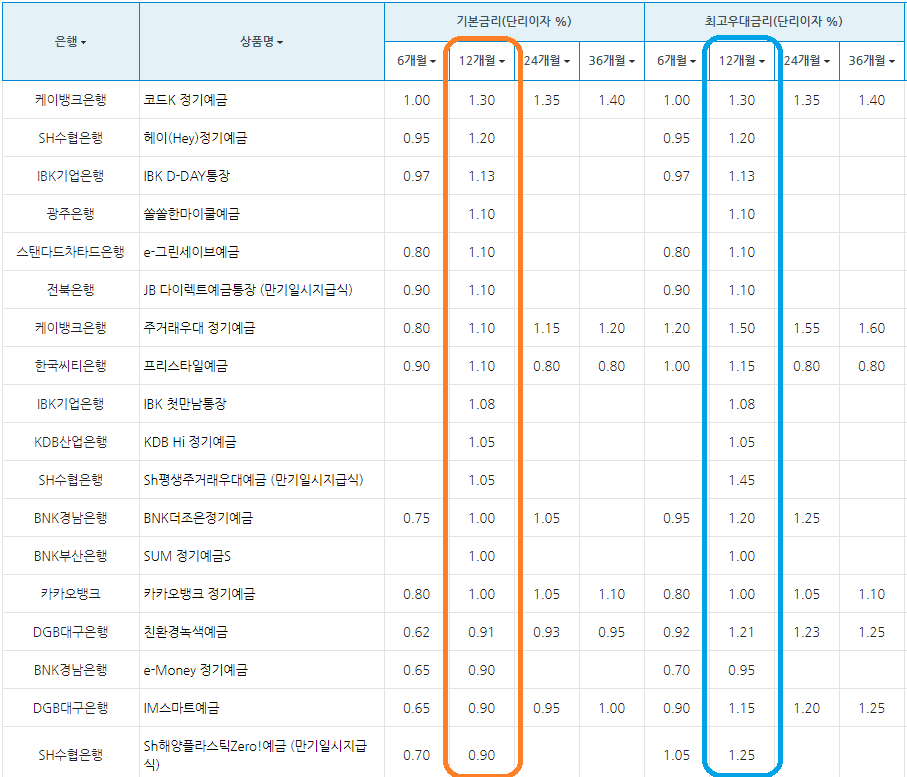The image size is (907, 777).
Task: Click the 0.62 rate for 친환경녹색예금
Action: (416, 632)
